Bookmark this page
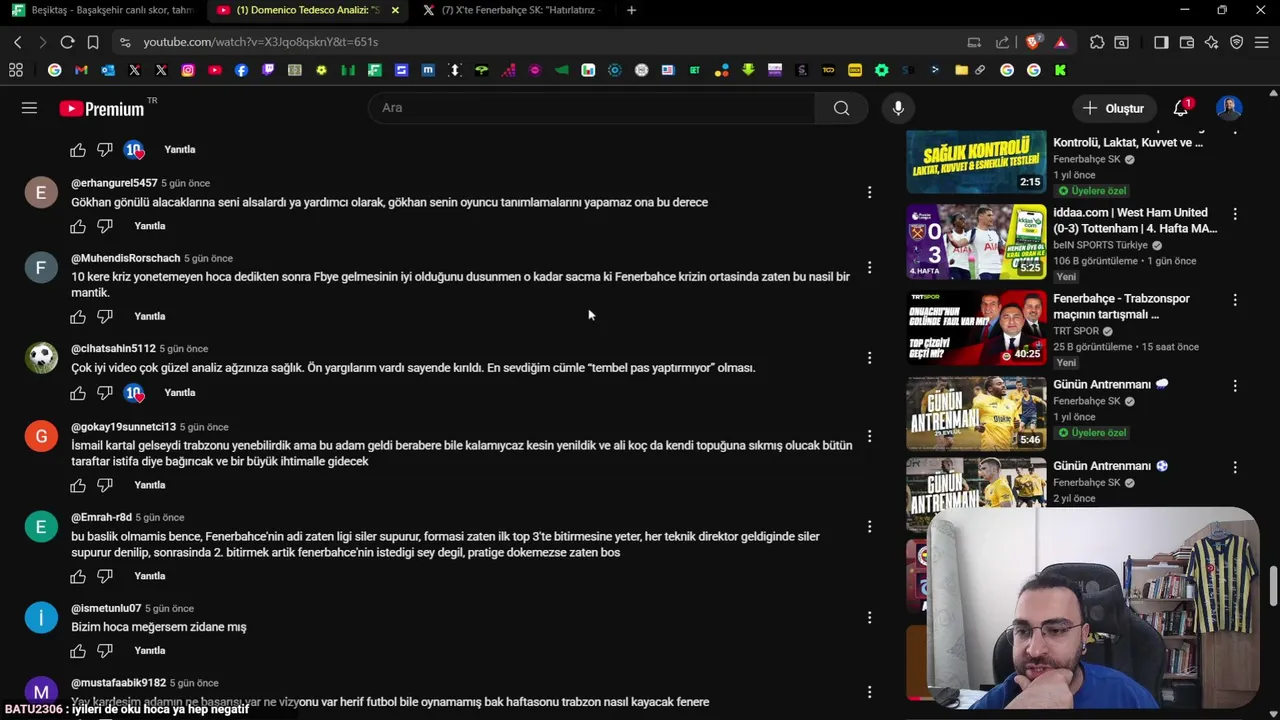The height and width of the screenshot is (720, 1280). point(93,42)
